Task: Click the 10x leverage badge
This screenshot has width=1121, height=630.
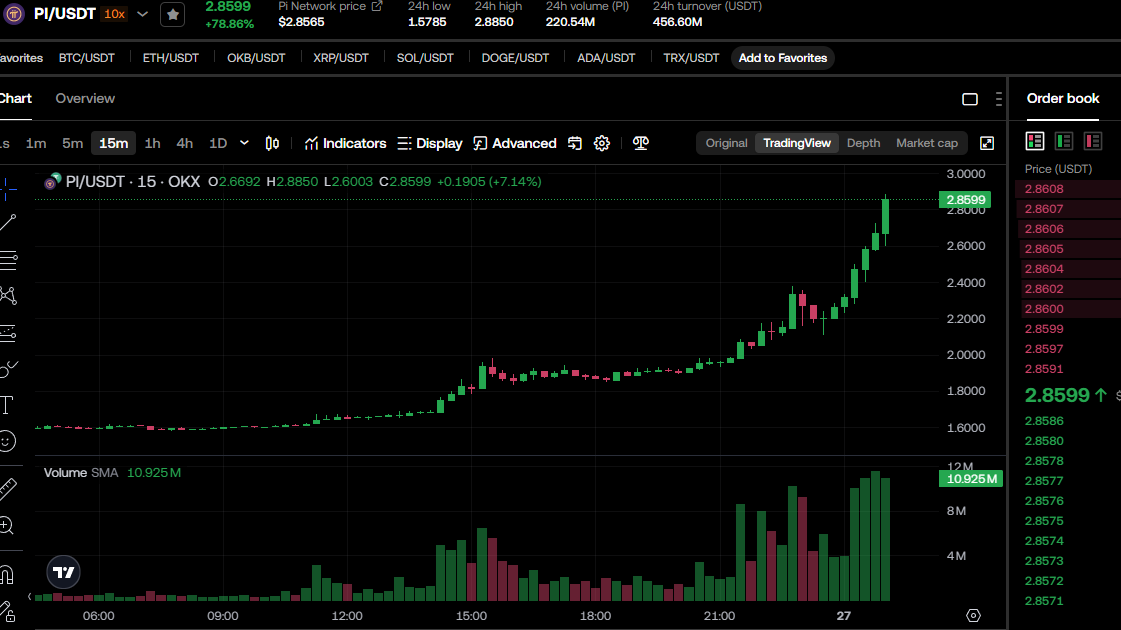Action: point(114,14)
